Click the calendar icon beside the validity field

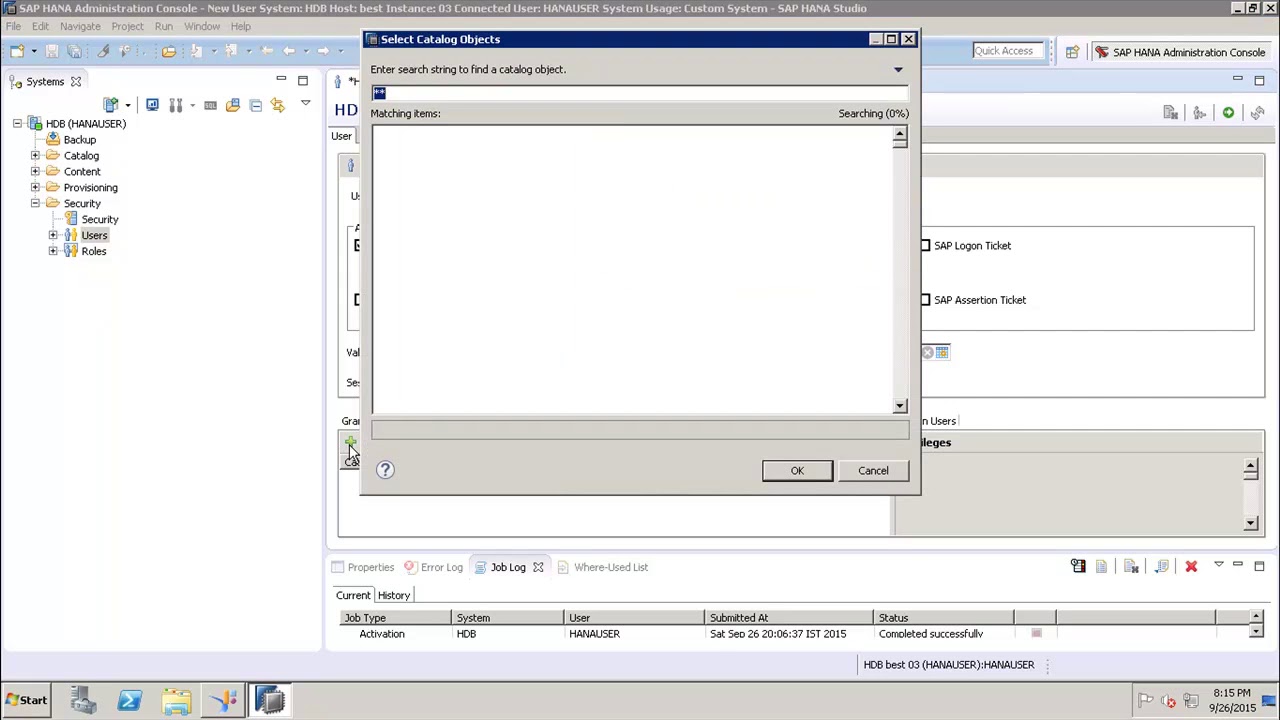coord(942,352)
